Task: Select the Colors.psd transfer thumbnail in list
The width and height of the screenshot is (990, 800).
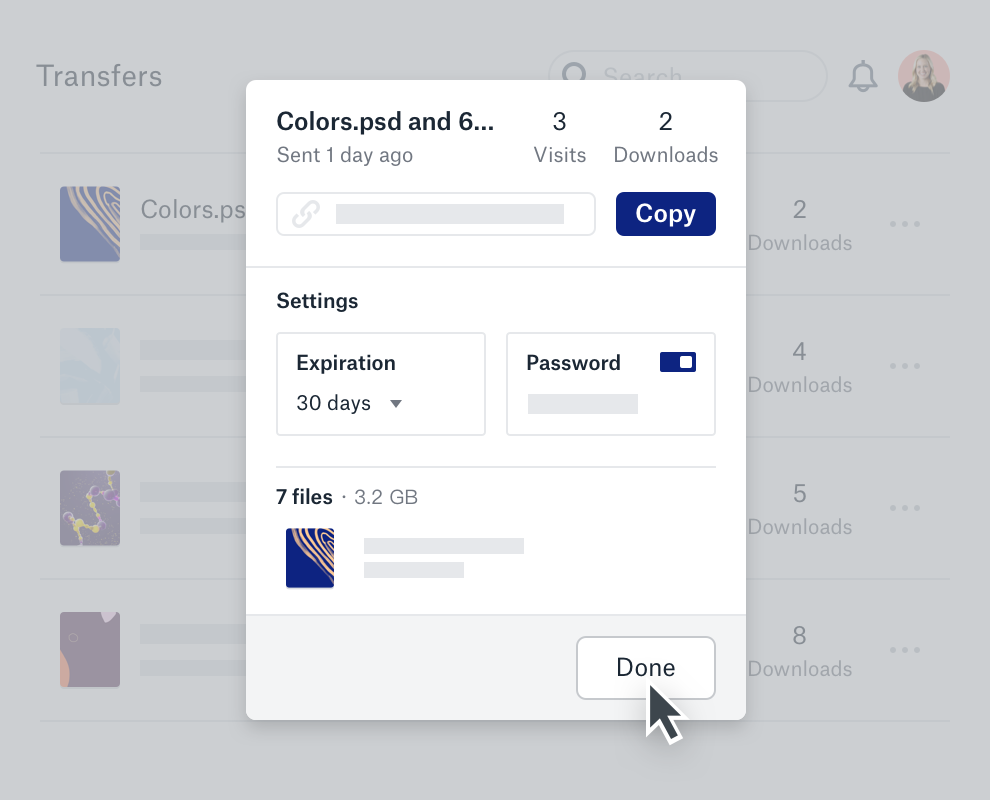Action: coord(90,224)
